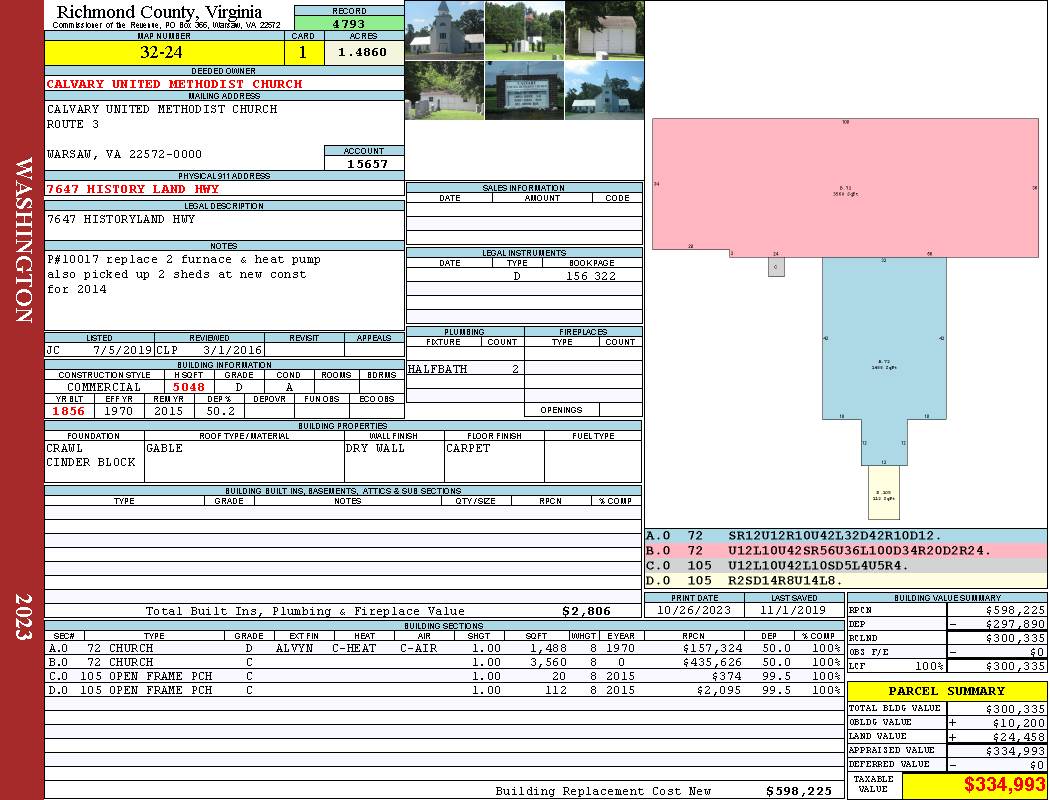The image size is (1050, 800).
Task: Open the church sign photo thumbnail
Action: [x=524, y=90]
